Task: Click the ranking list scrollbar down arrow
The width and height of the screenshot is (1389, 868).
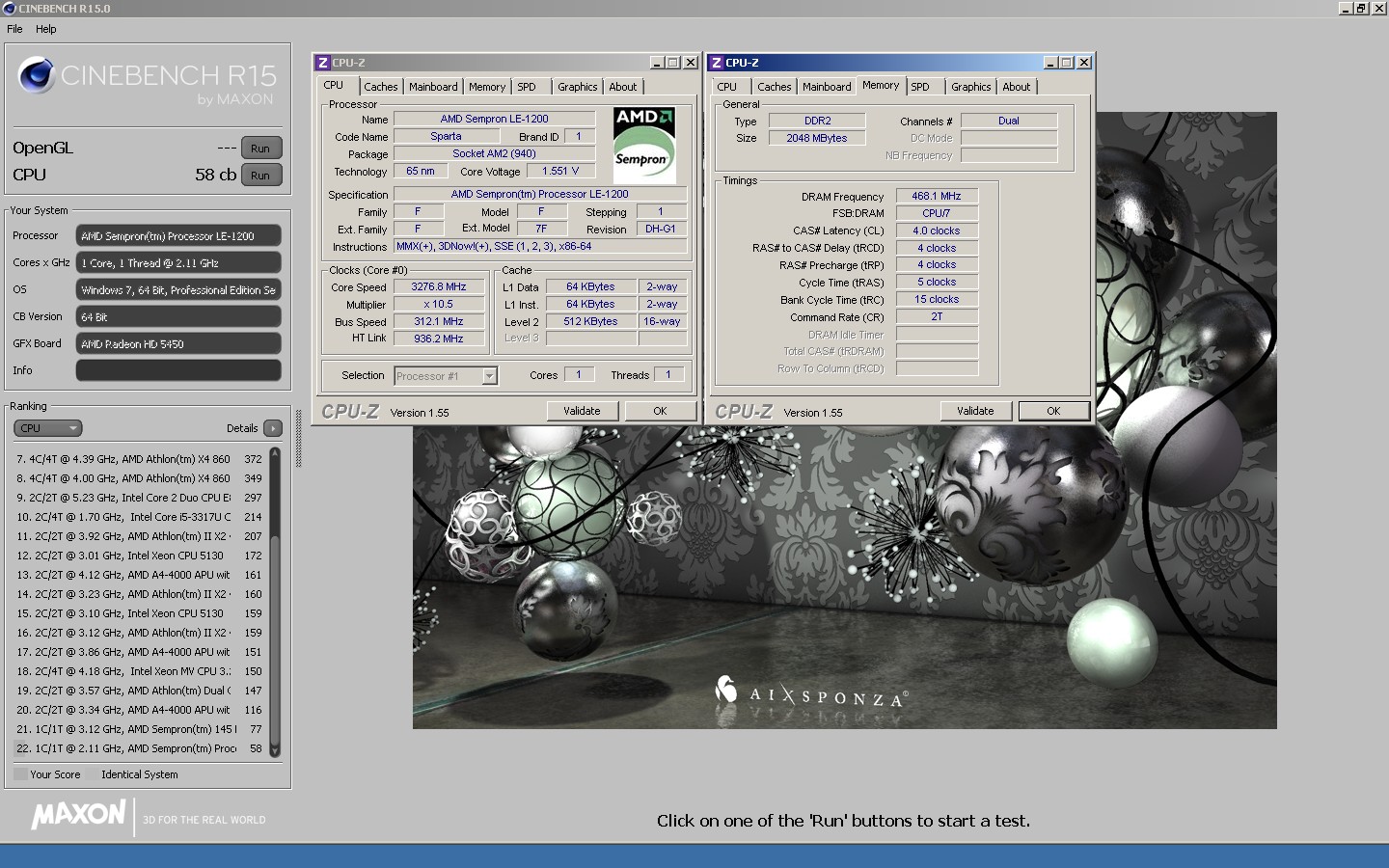Action: [275, 750]
